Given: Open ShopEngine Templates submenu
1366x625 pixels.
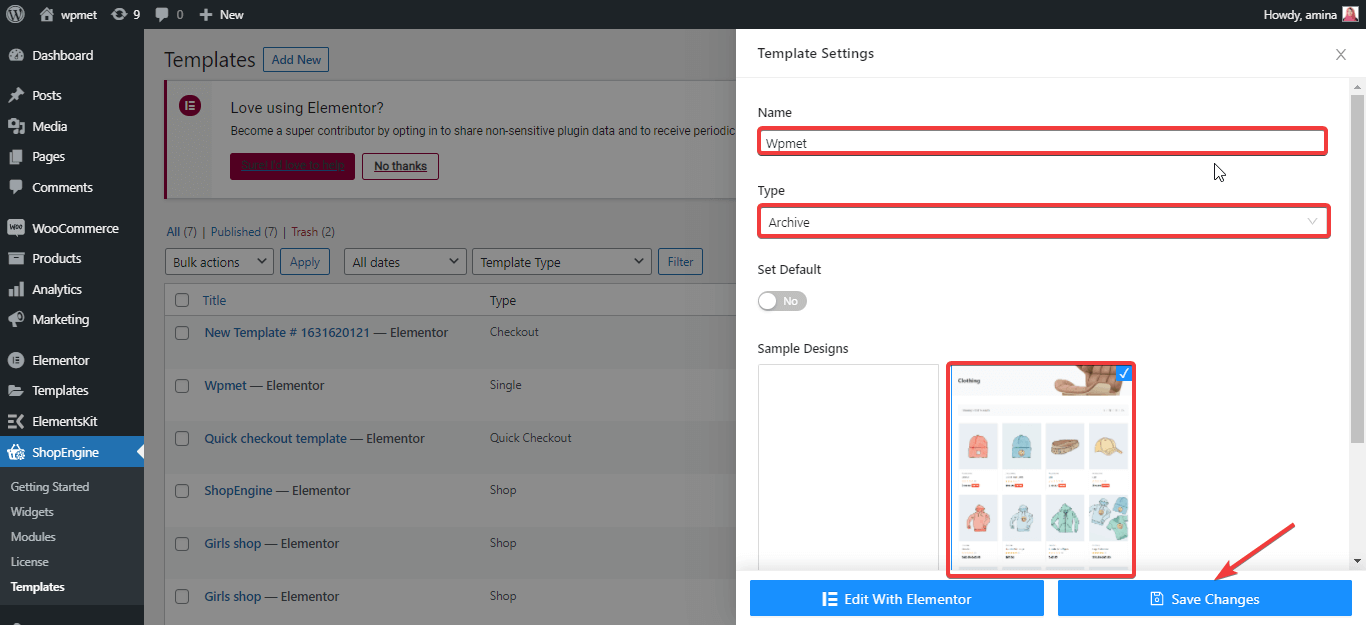Looking at the screenshot, I should coord(38,586).
